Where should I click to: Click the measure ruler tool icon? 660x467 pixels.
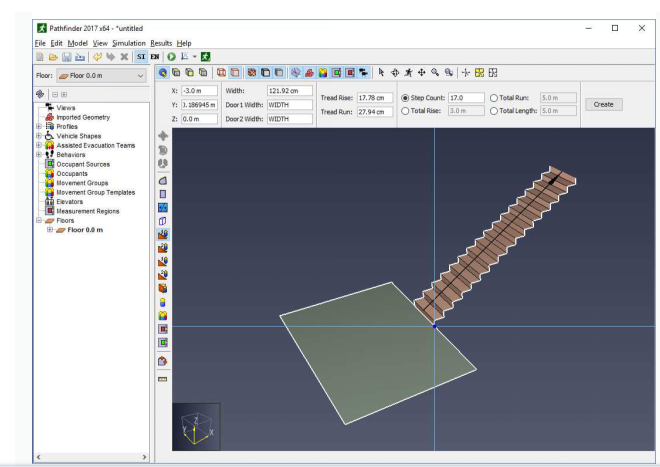(162, 379)
